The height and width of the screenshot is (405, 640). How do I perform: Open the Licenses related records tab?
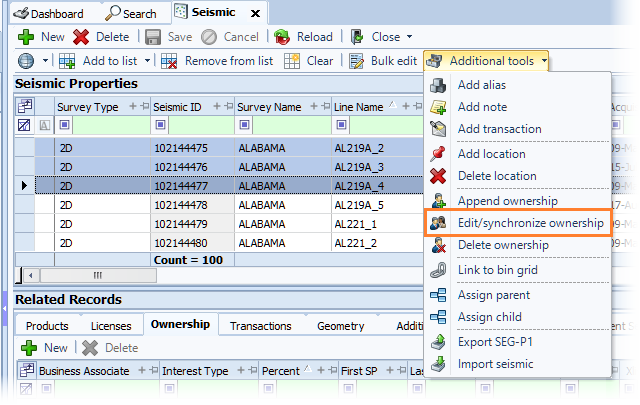[111, 326]
